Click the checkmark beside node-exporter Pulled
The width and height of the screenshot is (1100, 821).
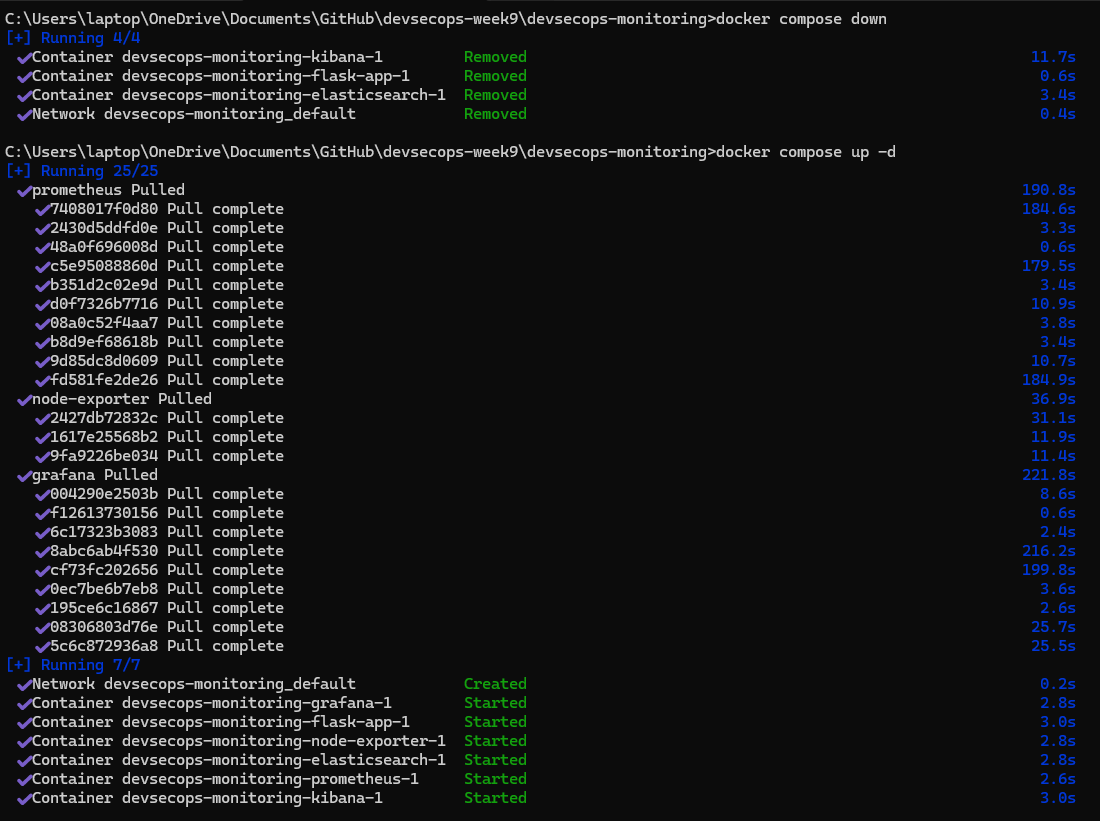pos(24,399)
